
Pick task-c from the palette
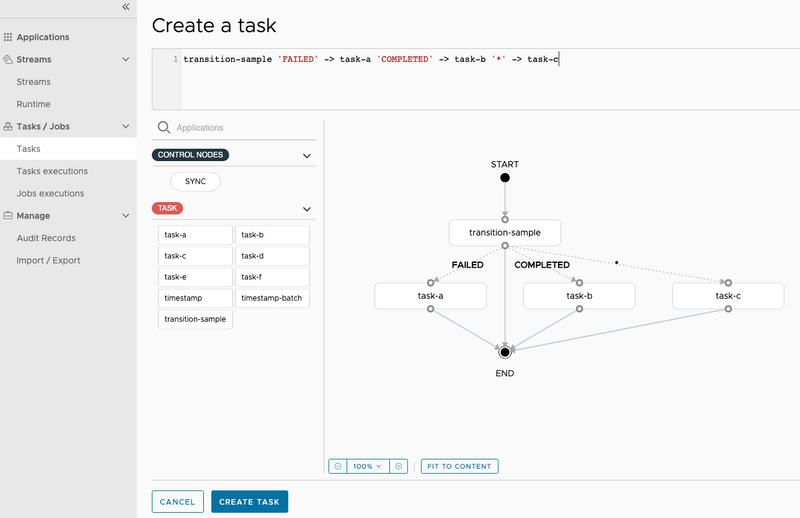[x=195, y=256]
